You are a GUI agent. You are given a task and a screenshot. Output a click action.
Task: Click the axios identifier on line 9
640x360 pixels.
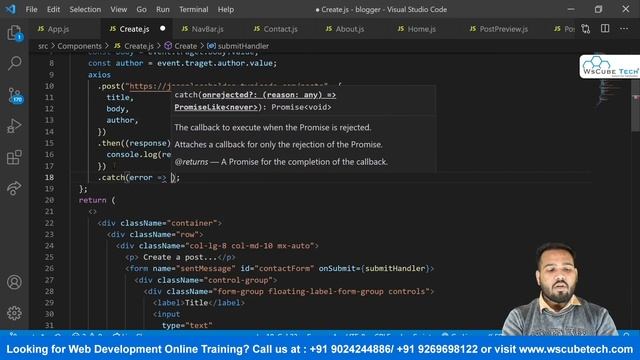pos(99,75)
